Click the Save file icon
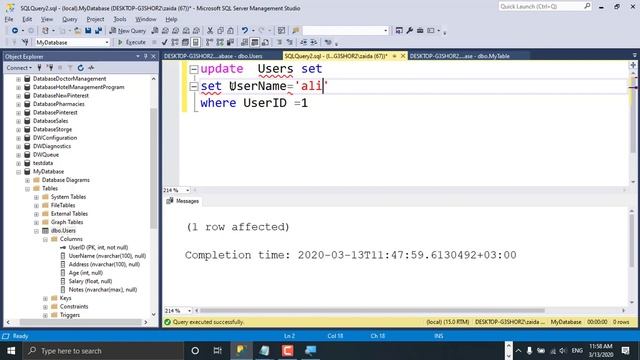Image resolution: width=640 pixels, height=360 pixels. tap(88, 31)
